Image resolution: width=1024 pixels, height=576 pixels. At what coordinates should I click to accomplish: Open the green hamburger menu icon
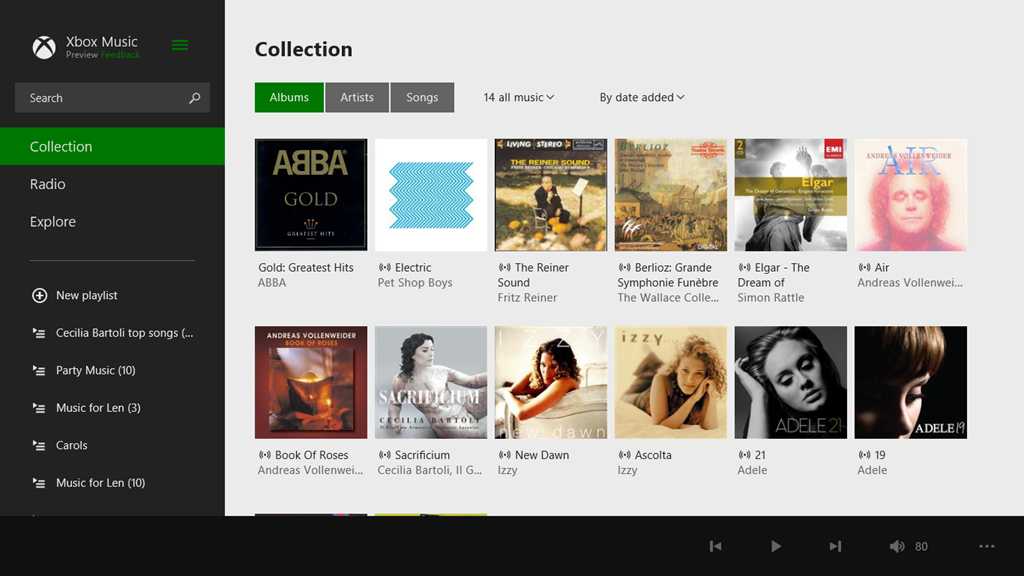180,45
